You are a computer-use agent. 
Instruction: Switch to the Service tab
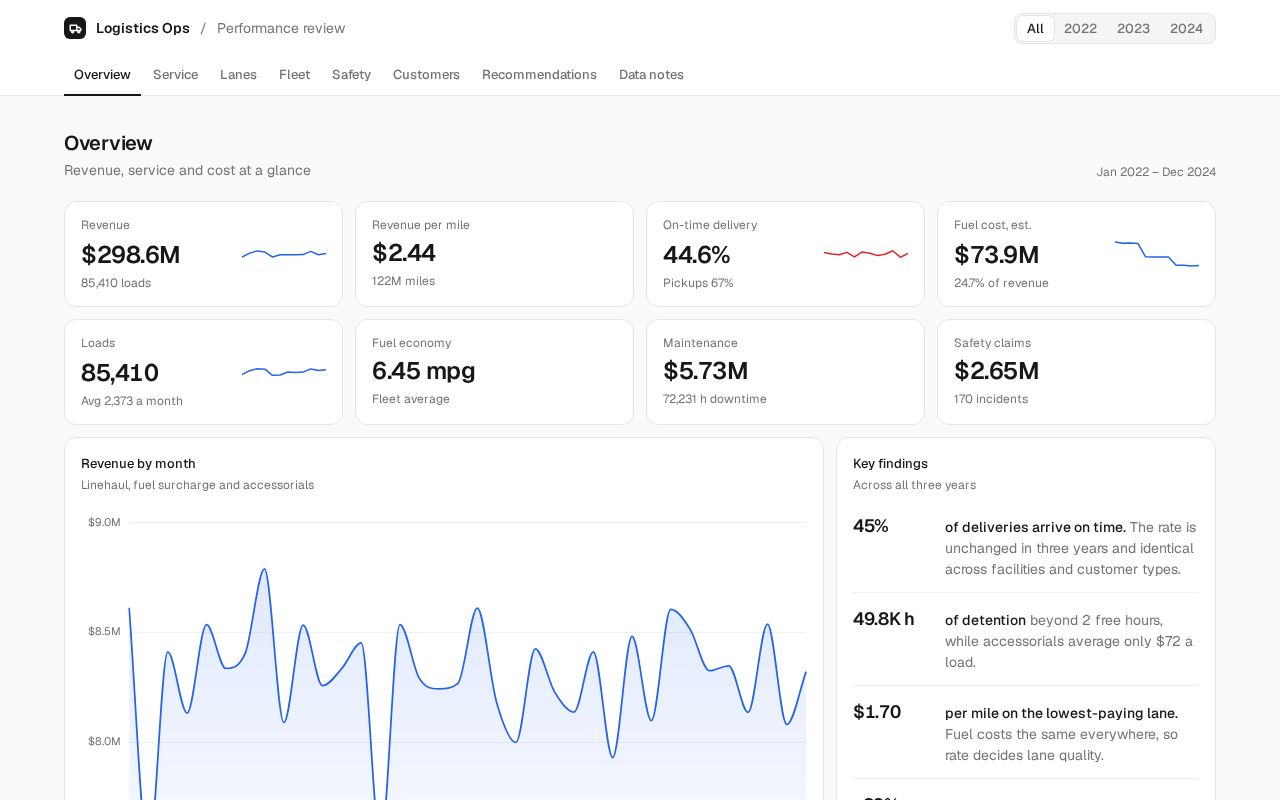(175, 75)
